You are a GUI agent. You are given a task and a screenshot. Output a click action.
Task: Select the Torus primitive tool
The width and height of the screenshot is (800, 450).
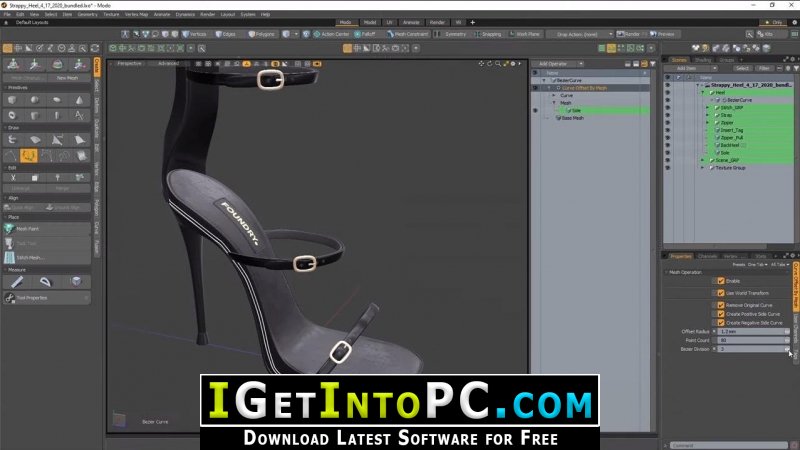12,115
